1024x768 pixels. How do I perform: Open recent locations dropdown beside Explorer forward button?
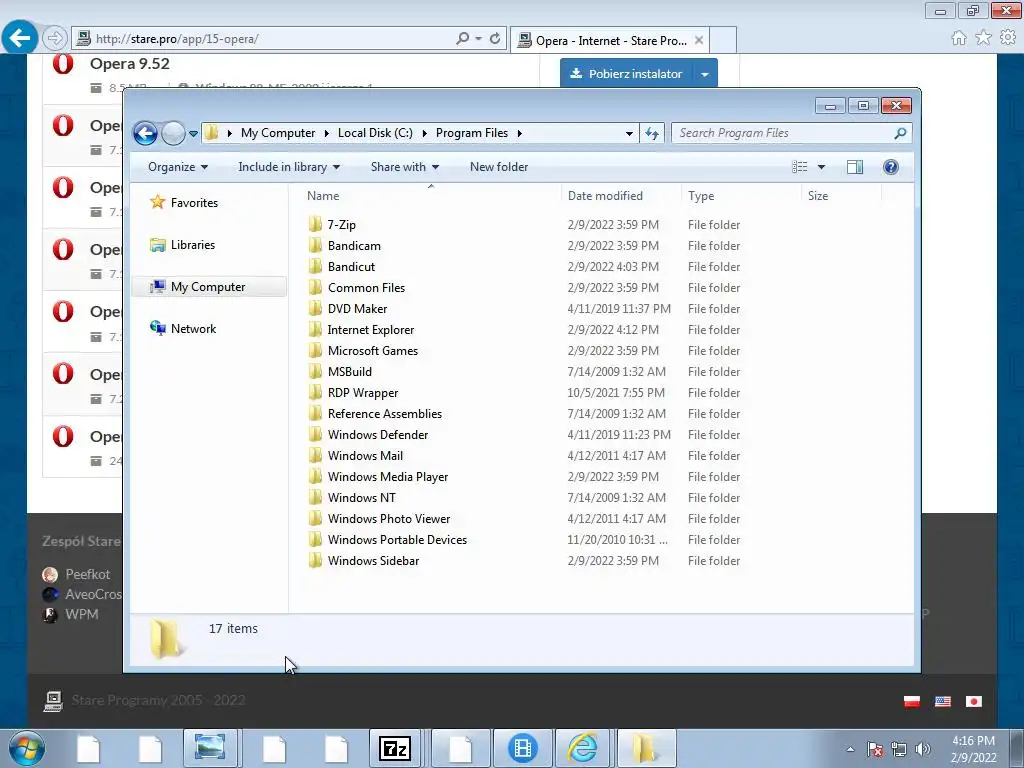point(193,133)
